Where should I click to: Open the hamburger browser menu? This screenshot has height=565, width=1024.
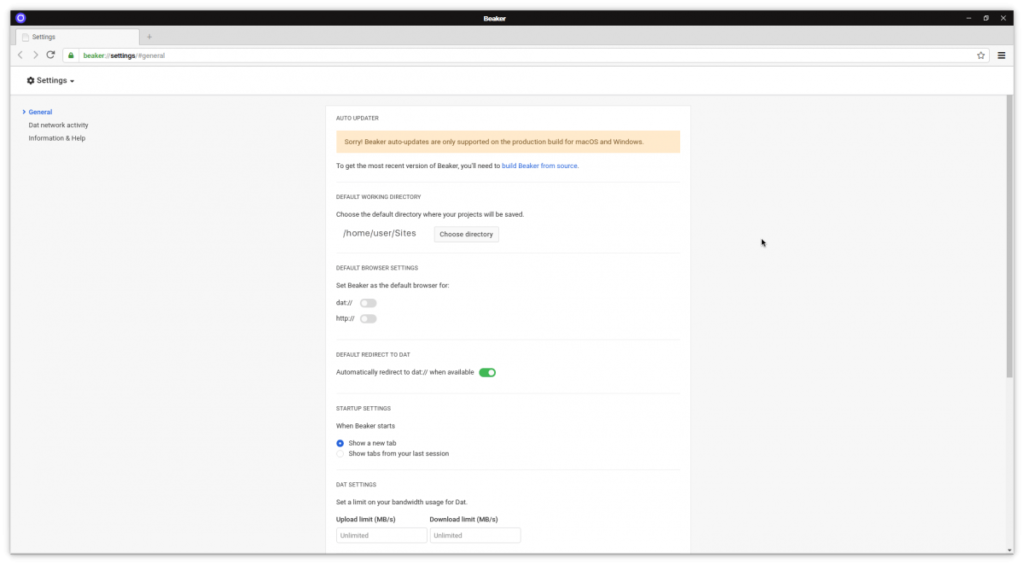pyautogui.click(x=1001, y=56)
